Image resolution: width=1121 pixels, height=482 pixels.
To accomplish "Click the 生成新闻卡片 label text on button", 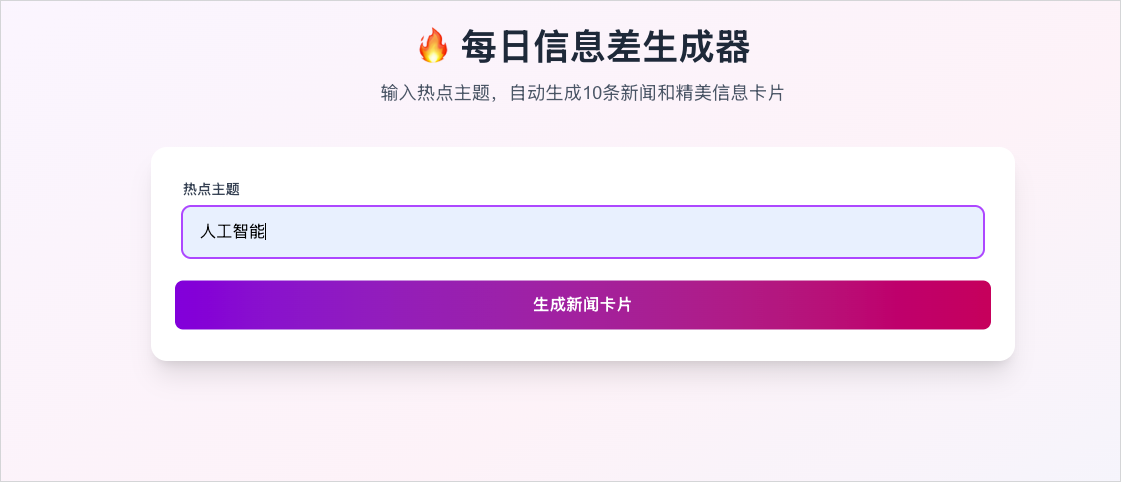I will tap(583, 305).
